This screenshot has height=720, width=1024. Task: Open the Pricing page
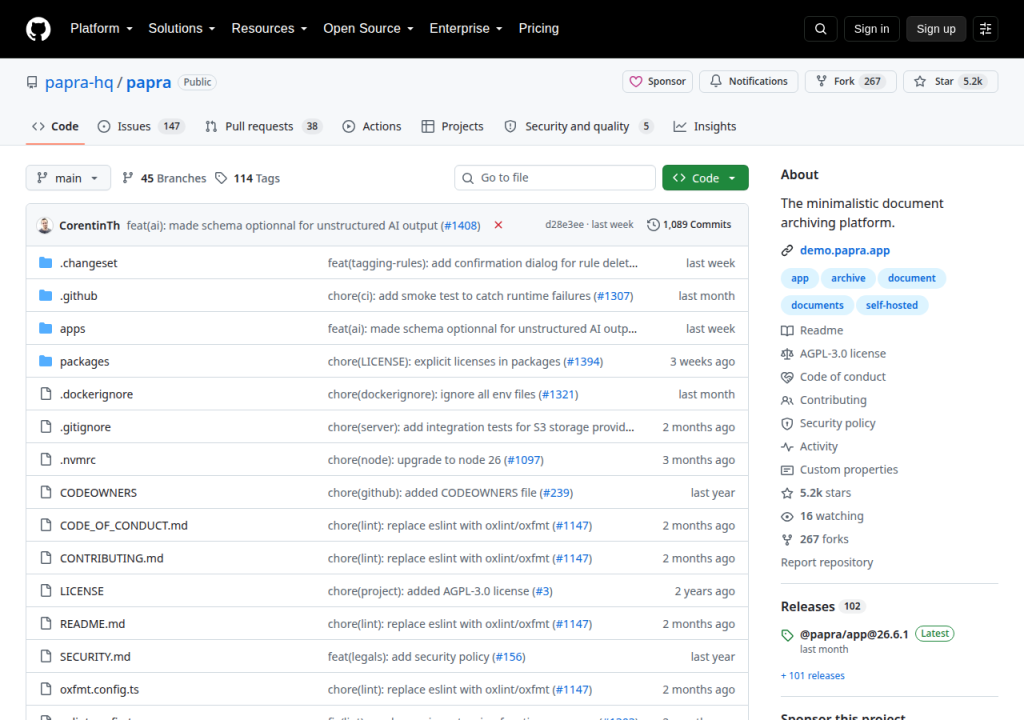[x=539, y=29]
